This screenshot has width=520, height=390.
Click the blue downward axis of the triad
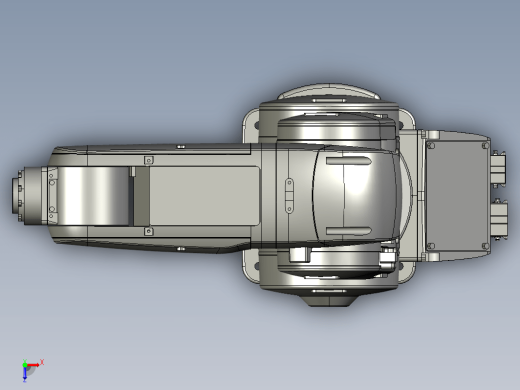25,374
